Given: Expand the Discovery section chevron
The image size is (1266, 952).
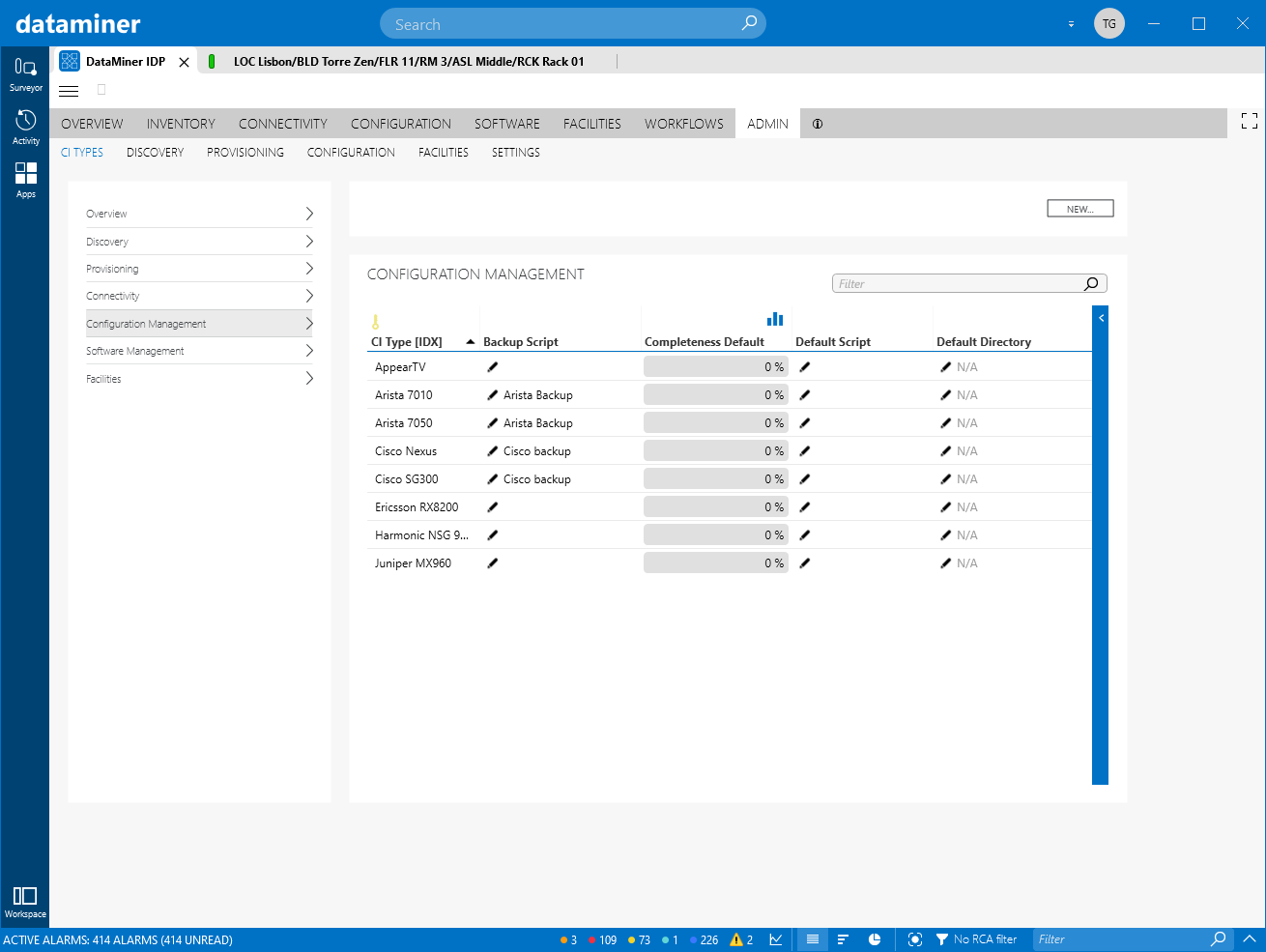Looking at the screenshot, I should tap(309, 241).
